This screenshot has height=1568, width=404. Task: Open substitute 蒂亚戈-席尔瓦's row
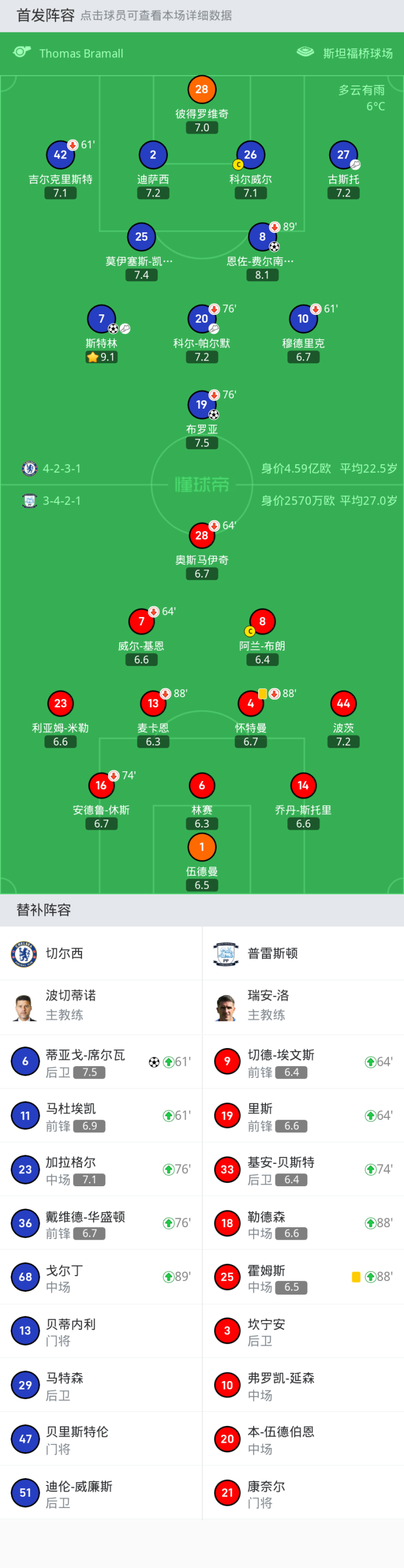(x=101, y=1062)
